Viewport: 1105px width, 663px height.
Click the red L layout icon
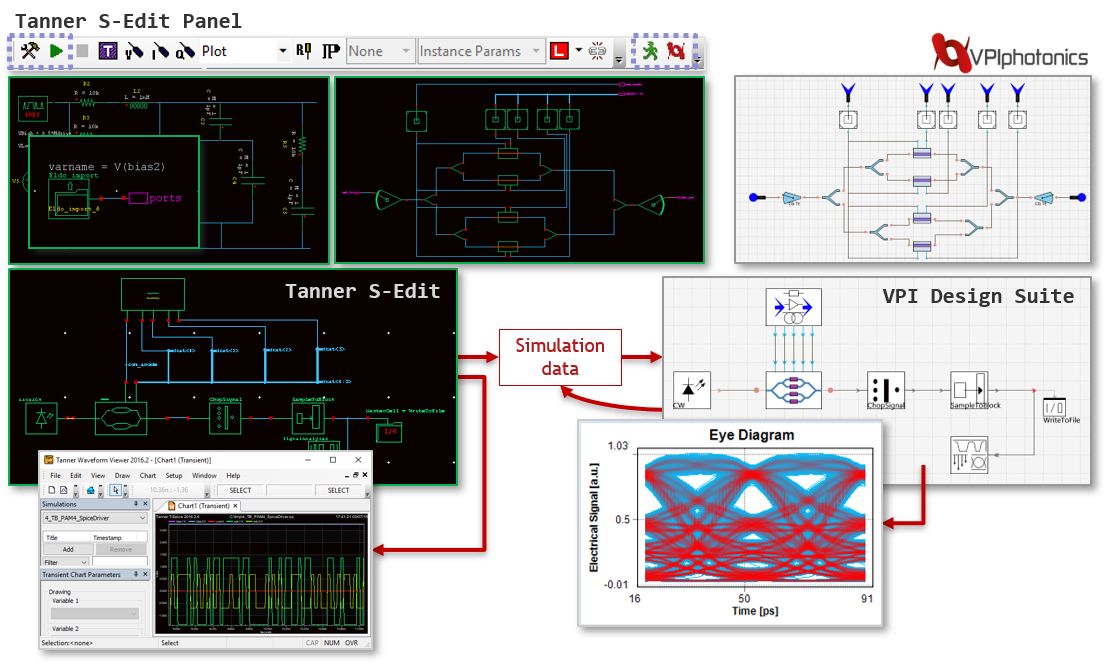tap(559, 51)
